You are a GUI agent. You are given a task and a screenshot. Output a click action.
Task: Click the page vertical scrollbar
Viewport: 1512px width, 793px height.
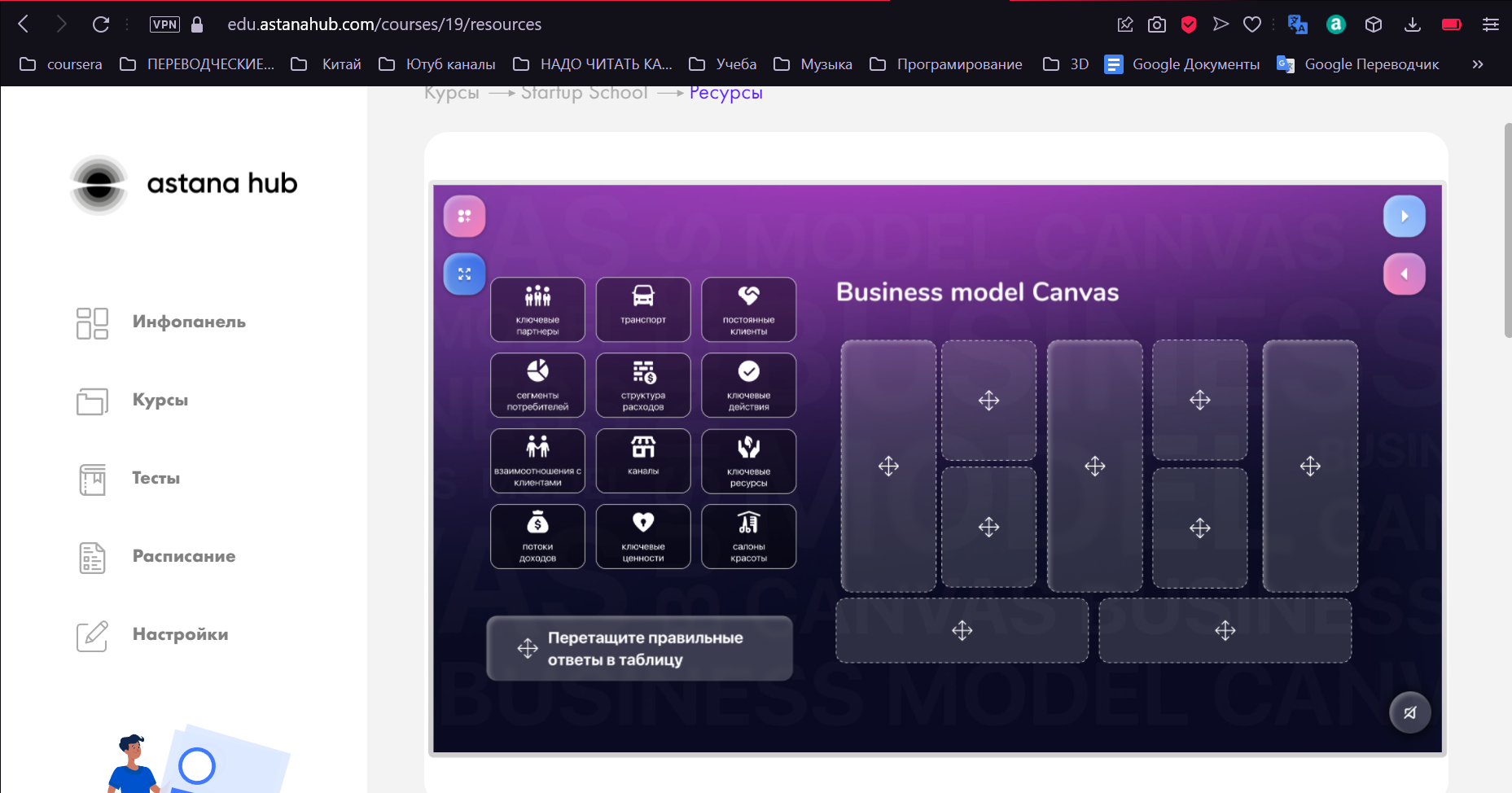click(1507, 230)
